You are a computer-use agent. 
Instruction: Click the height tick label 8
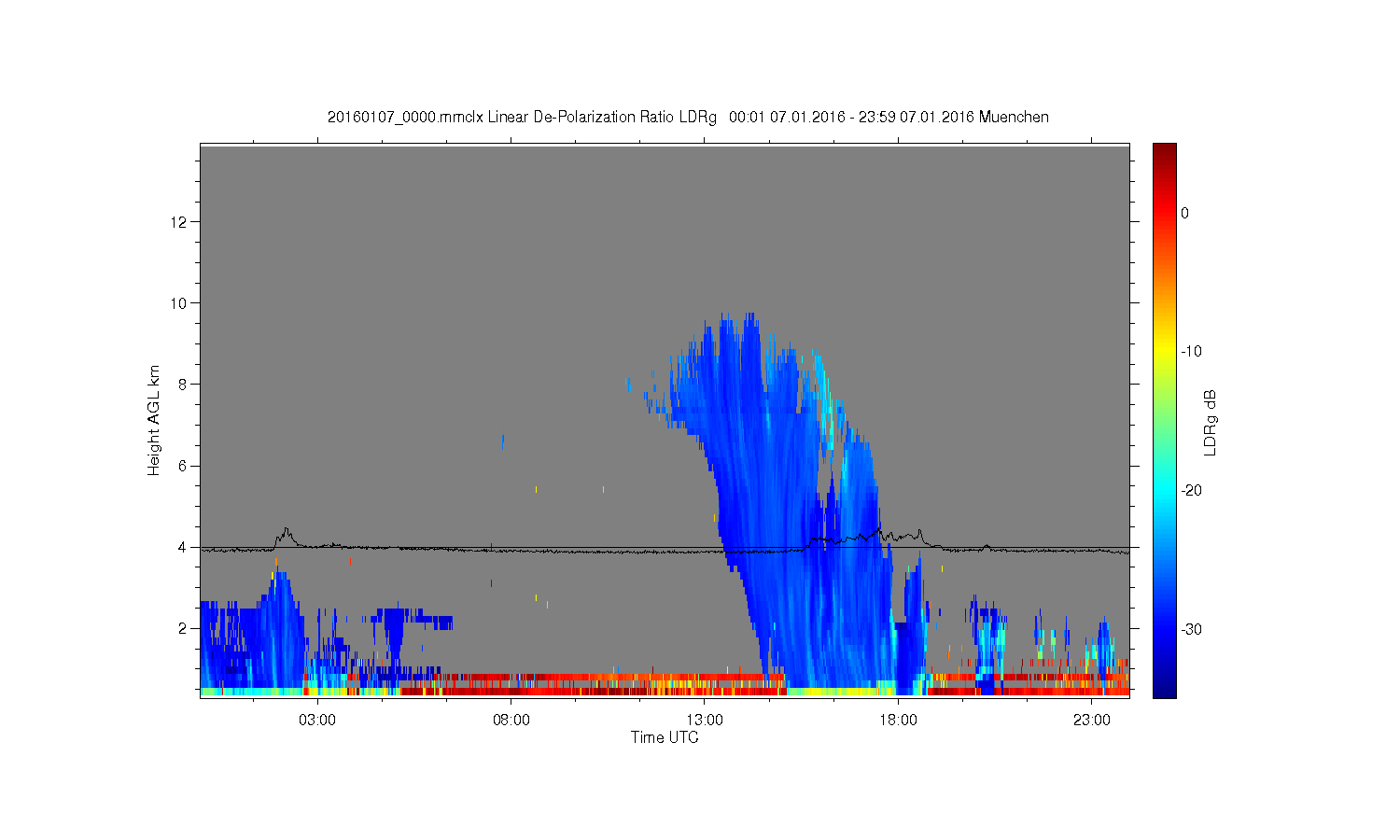(x=184, y=385)
